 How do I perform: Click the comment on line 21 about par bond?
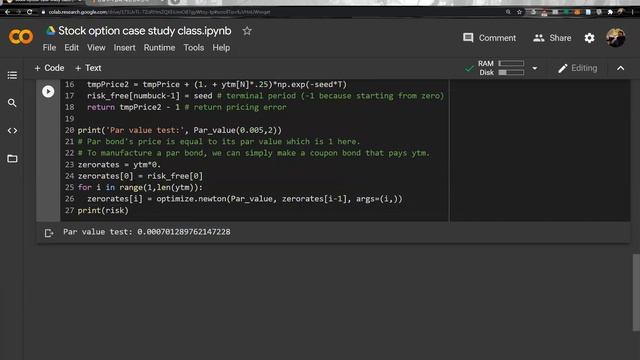219,142
